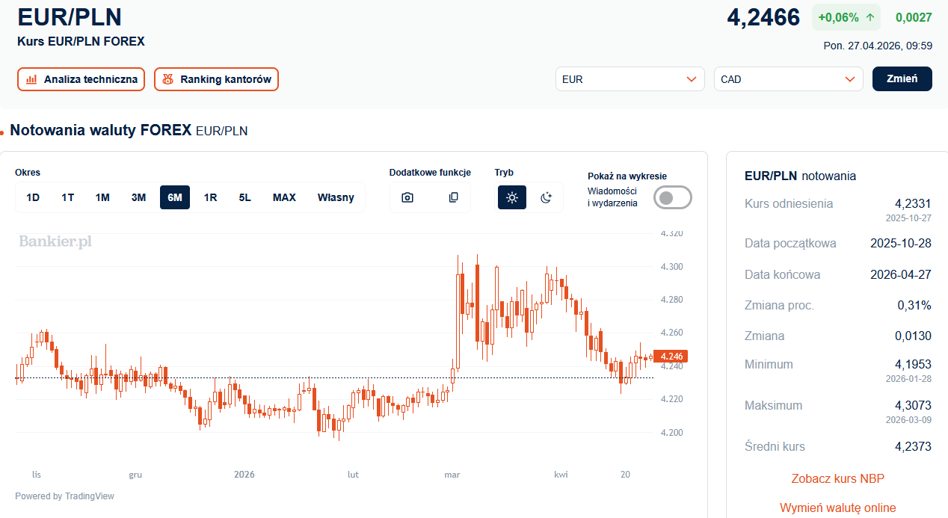
Task: Click the 'mar' time axis label
Action: coord(452,475)
